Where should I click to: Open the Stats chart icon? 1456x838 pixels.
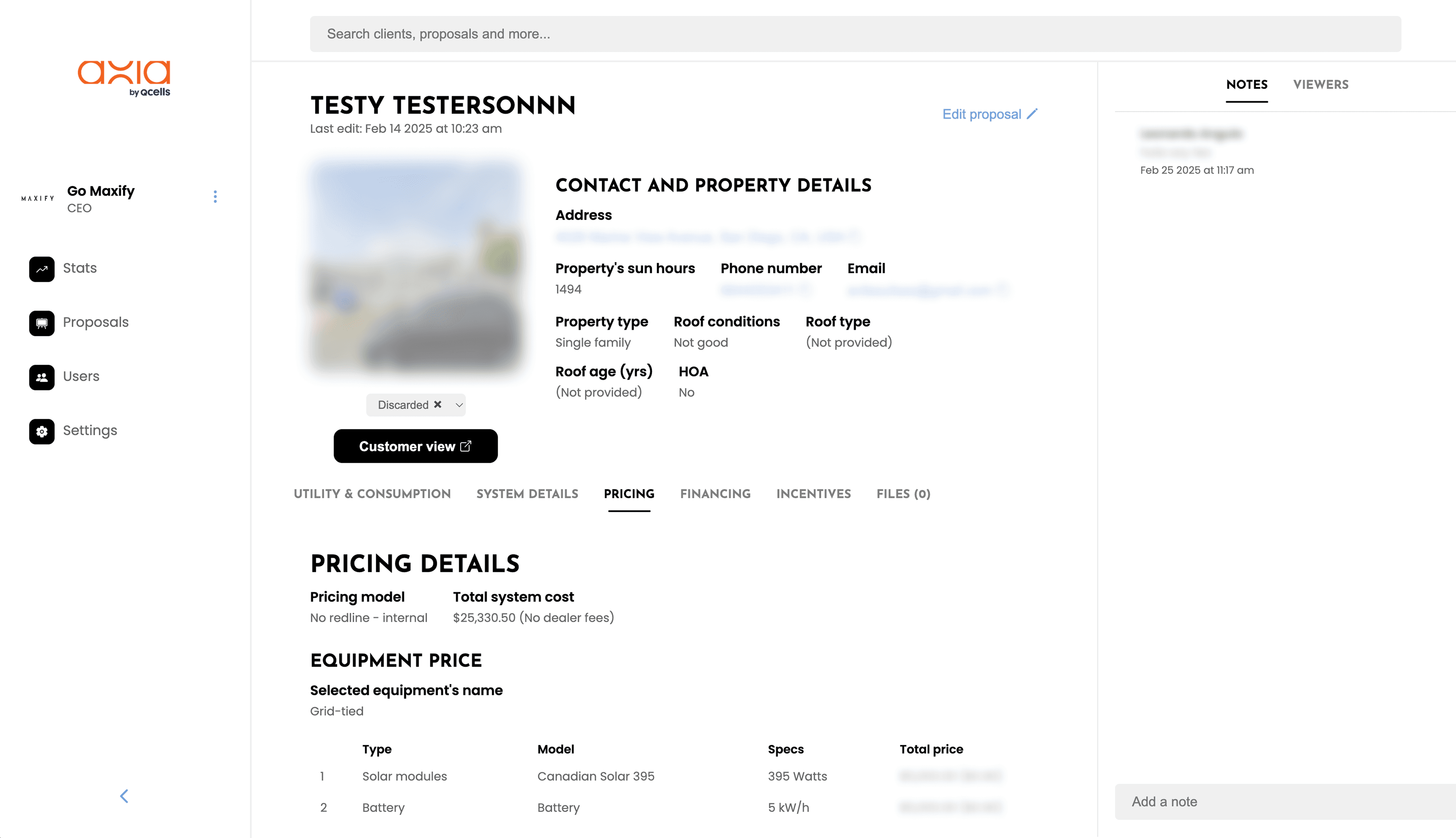(41, 269)
